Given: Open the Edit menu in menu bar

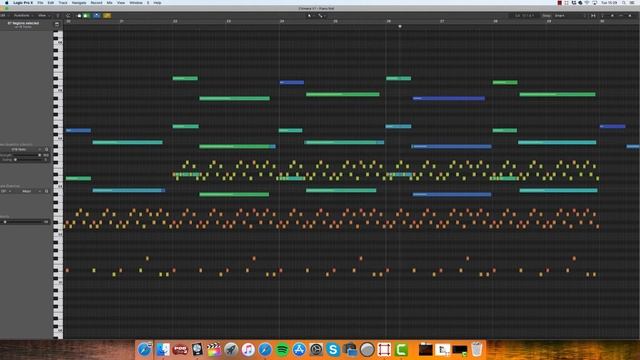Looking at the screenshot, I should 51,3.
